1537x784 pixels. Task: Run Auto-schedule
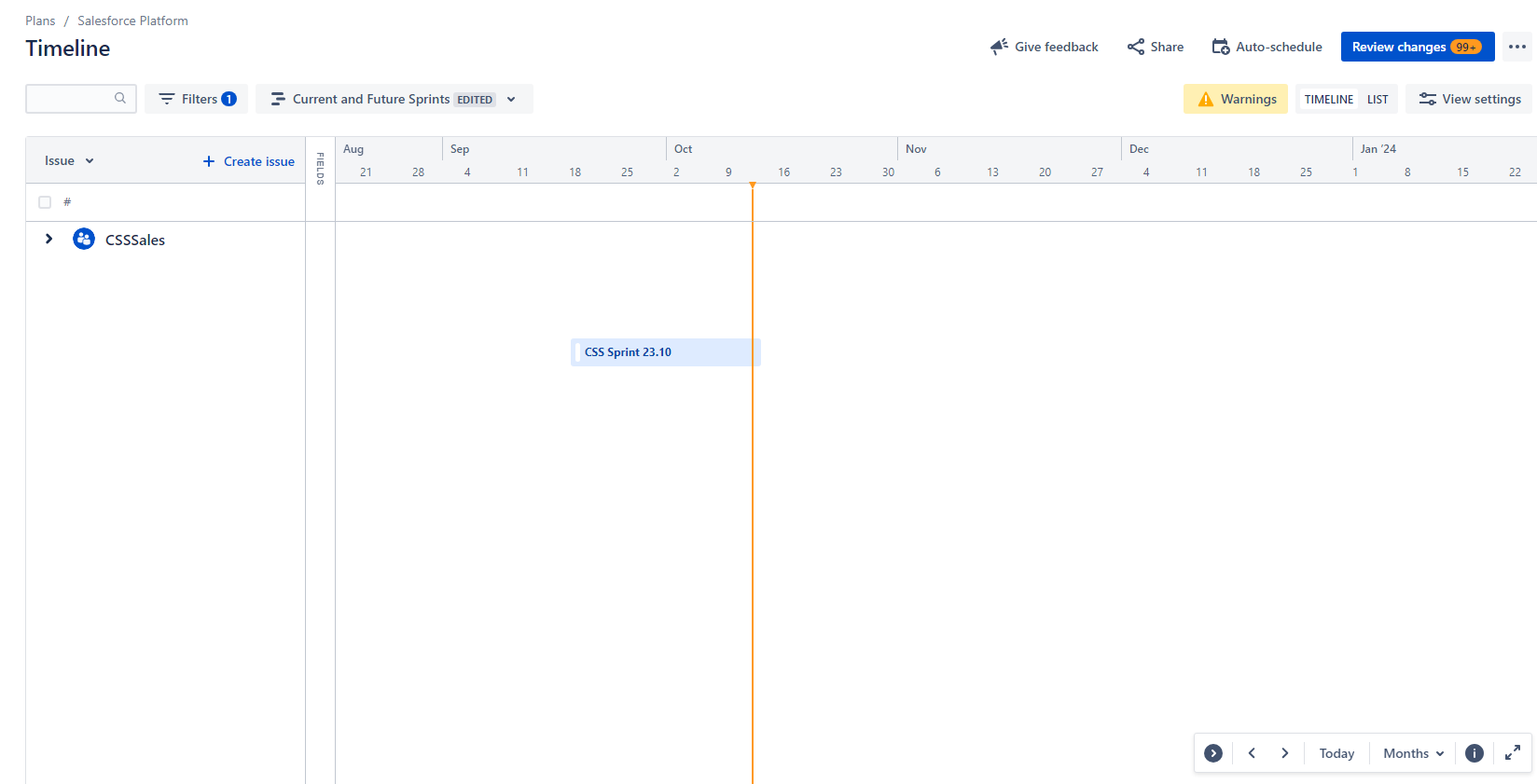(x=1267, y=47)
